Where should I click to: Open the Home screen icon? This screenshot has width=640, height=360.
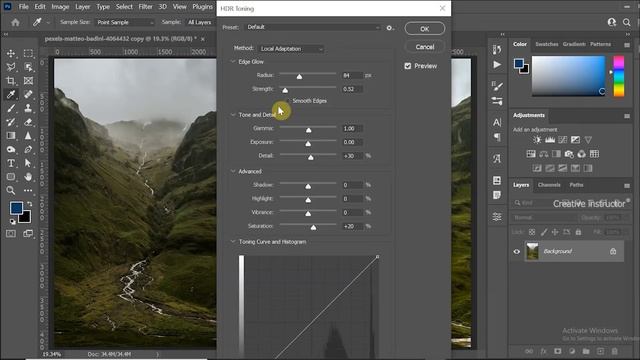tap(16, 22)
